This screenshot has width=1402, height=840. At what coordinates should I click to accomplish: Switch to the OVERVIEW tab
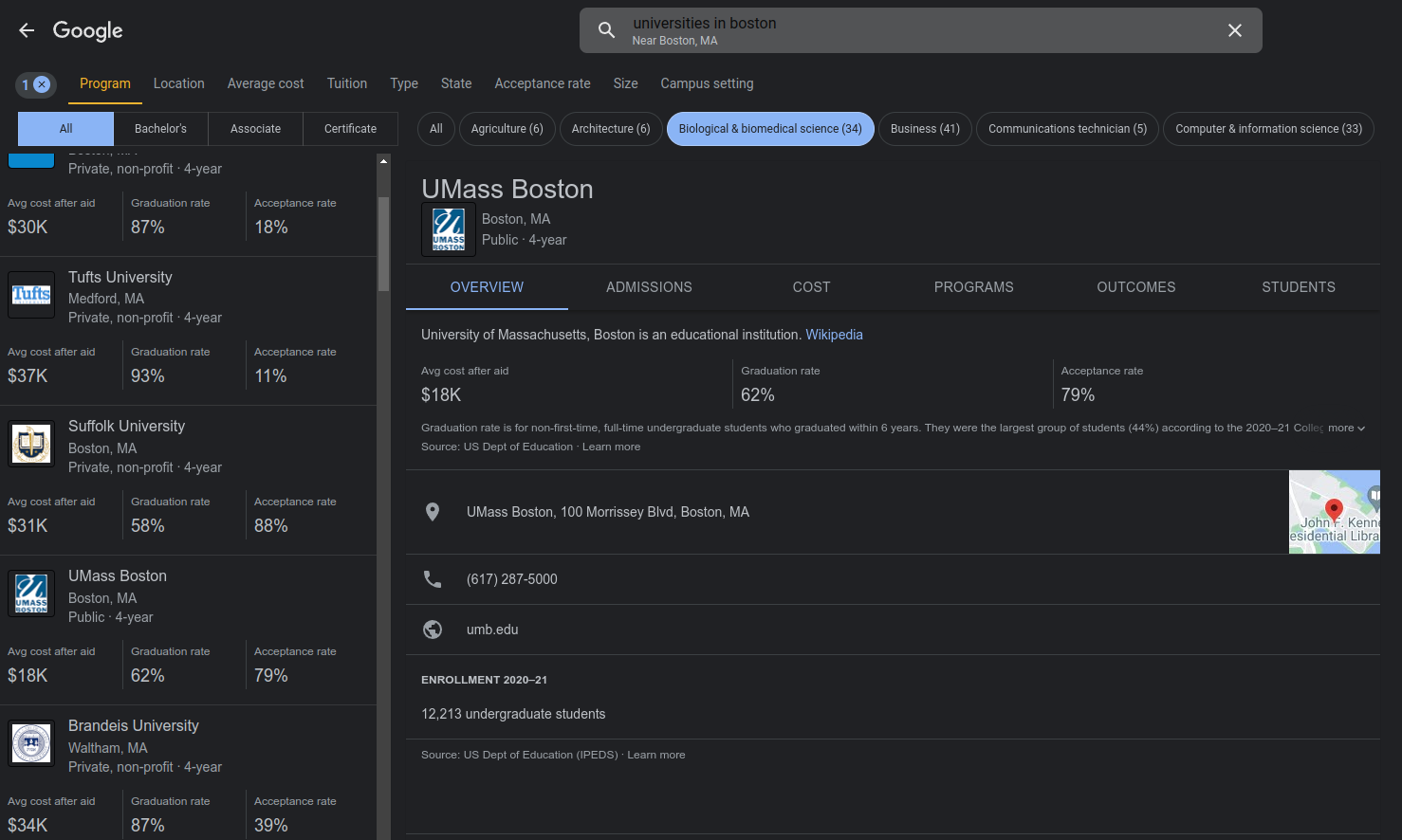pyautogui.click(x=487, y=287)
